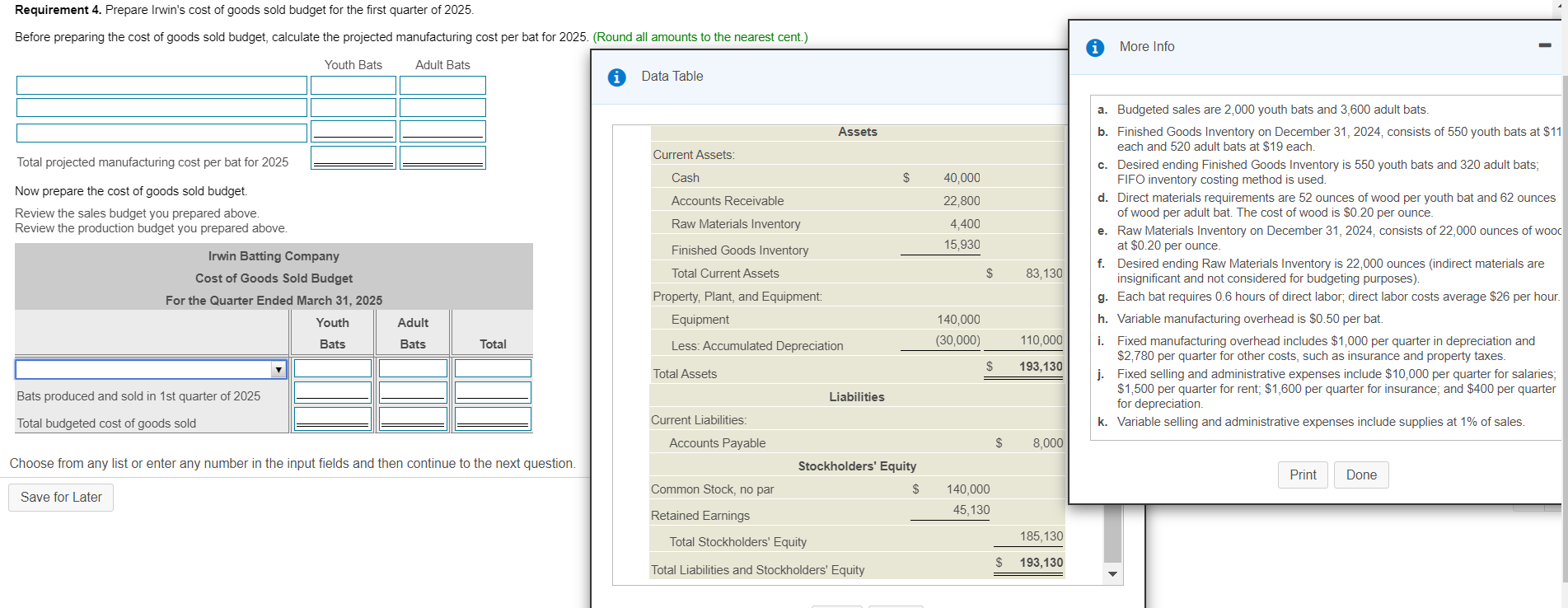1568x608 pixels.
Task: Click the Data Table info icon
Action: tap(616, 77)
